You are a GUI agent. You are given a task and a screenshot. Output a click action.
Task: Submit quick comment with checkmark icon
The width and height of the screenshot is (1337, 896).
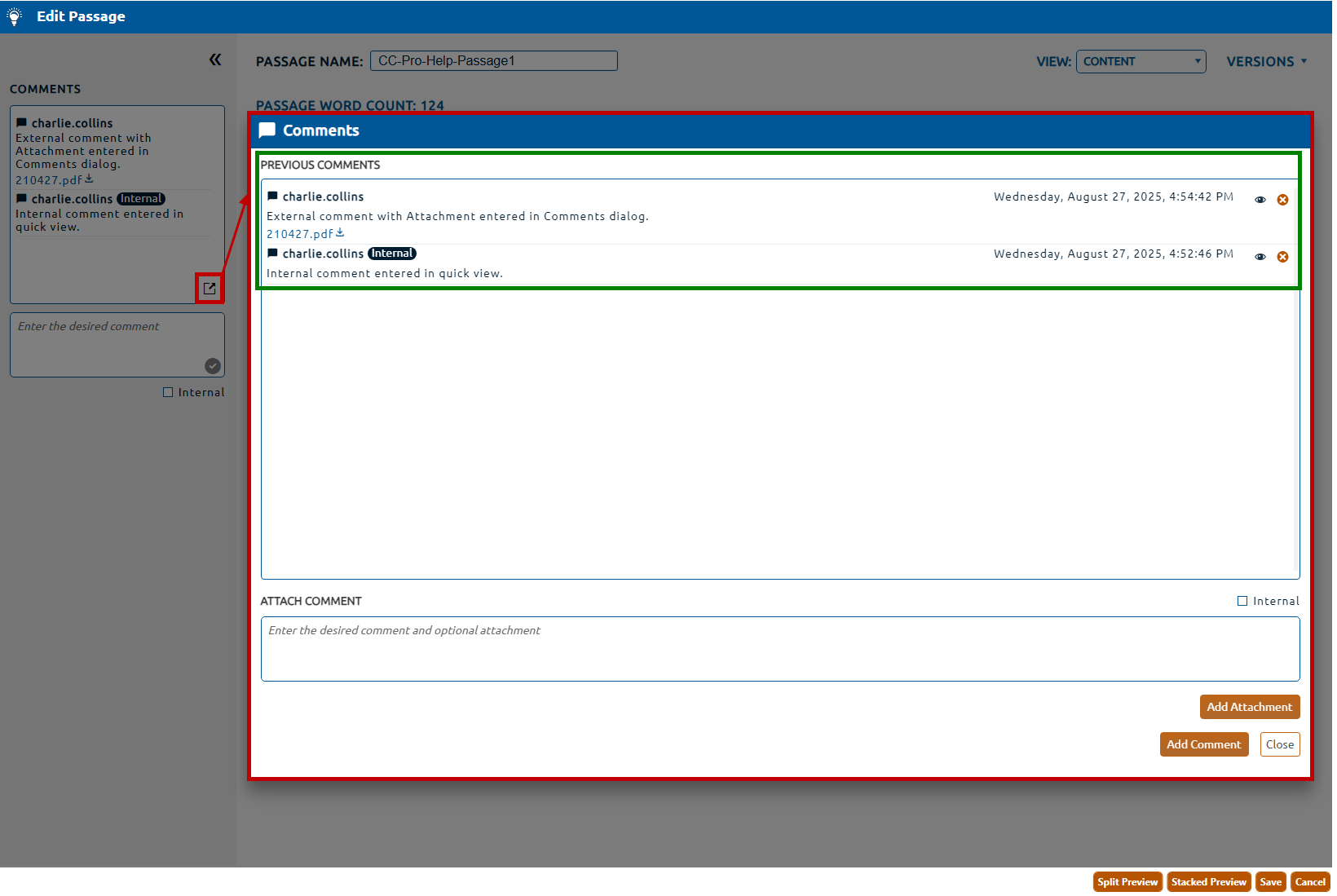tap(213, 366)
